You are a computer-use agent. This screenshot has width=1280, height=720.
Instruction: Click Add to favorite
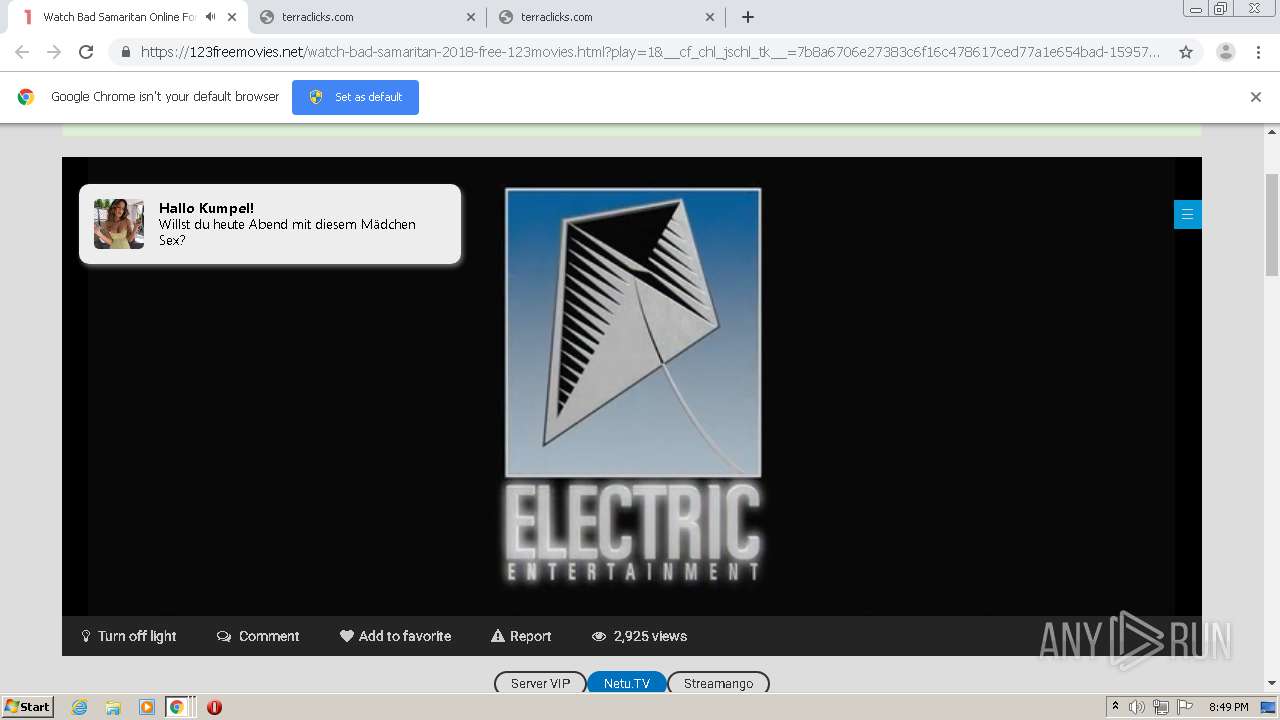point(395,636)
